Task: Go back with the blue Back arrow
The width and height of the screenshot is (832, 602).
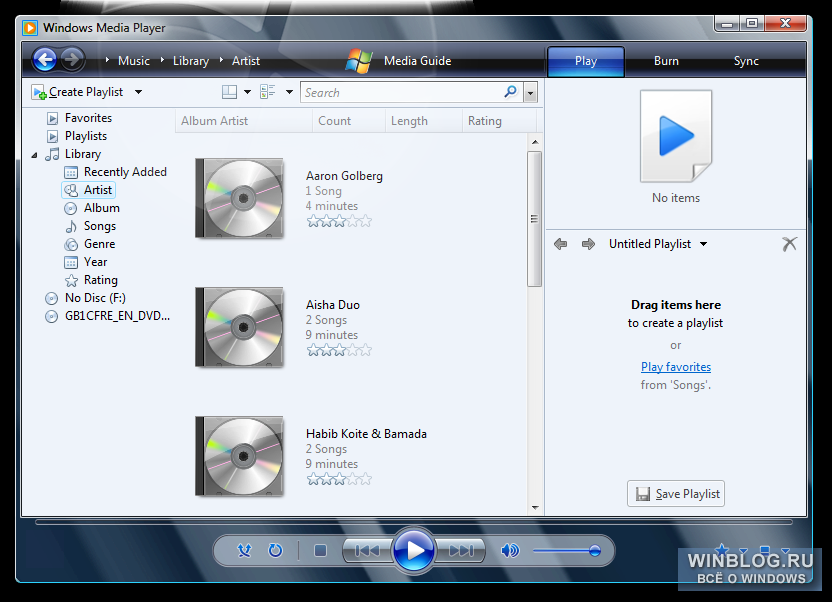Action: tap(45, 59)
